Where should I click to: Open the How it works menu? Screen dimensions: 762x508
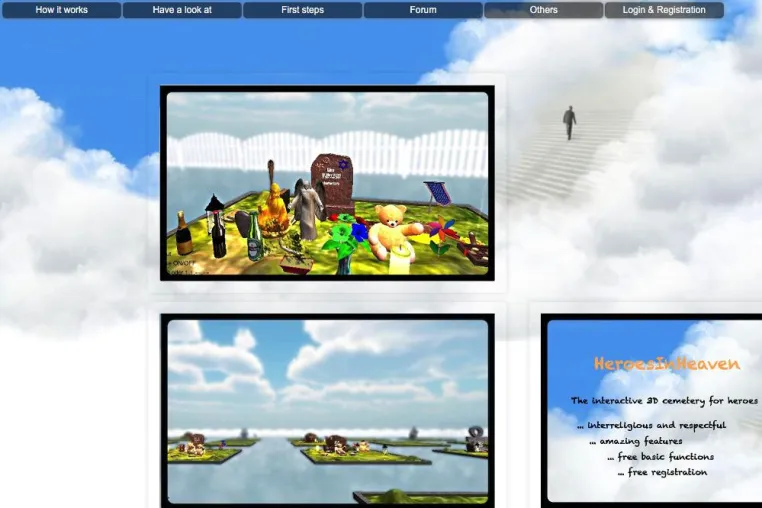coord(62,10)
